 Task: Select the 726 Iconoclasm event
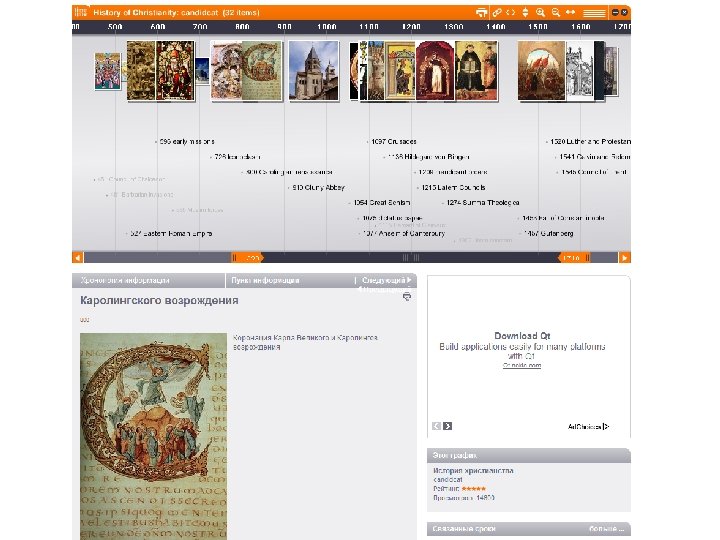coord(237,157)
